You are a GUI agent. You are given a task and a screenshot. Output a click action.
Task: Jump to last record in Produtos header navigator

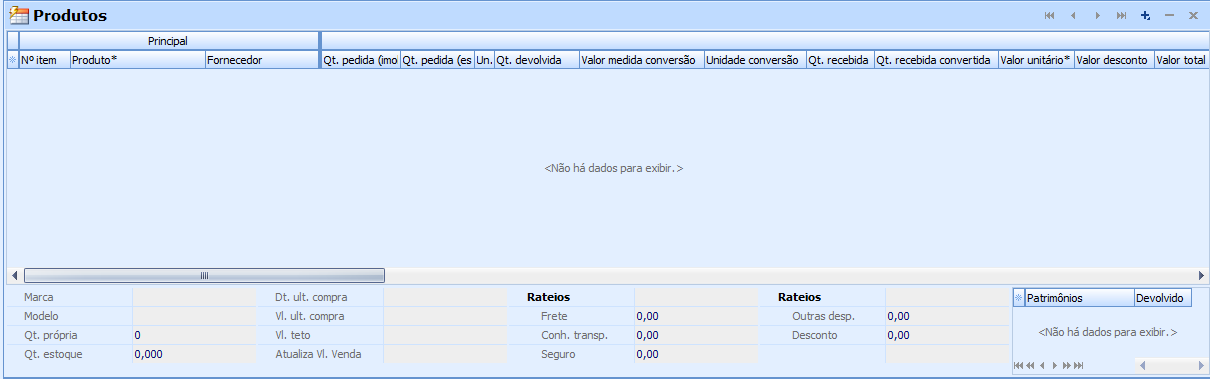click(x=1122, y=16)
